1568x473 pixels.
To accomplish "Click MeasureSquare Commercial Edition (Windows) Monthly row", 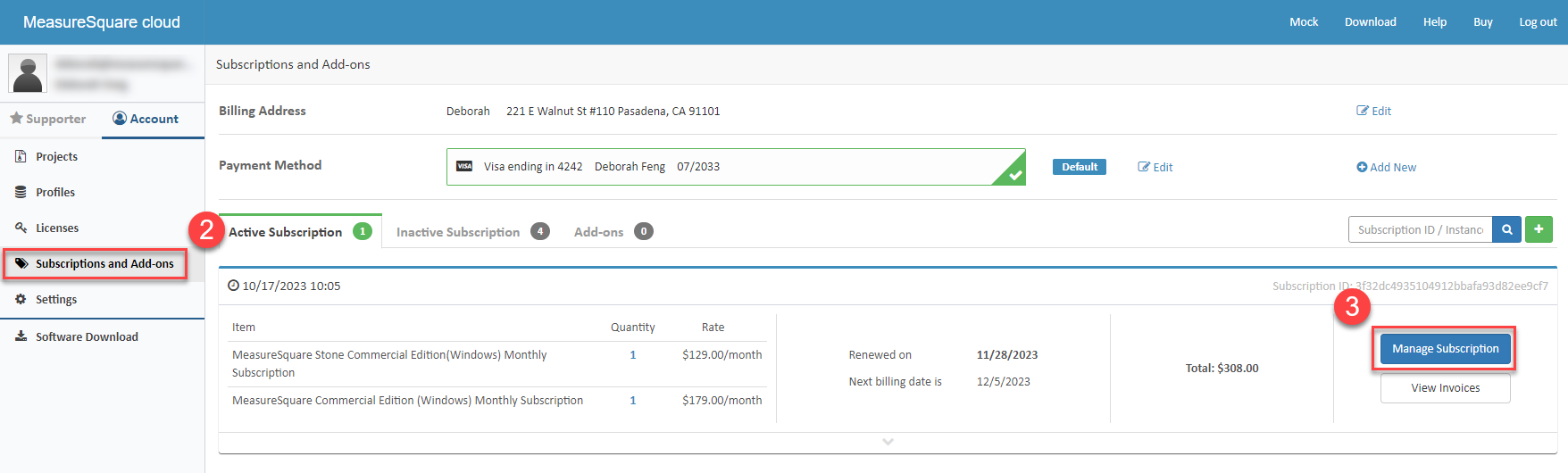I will 497,400.
